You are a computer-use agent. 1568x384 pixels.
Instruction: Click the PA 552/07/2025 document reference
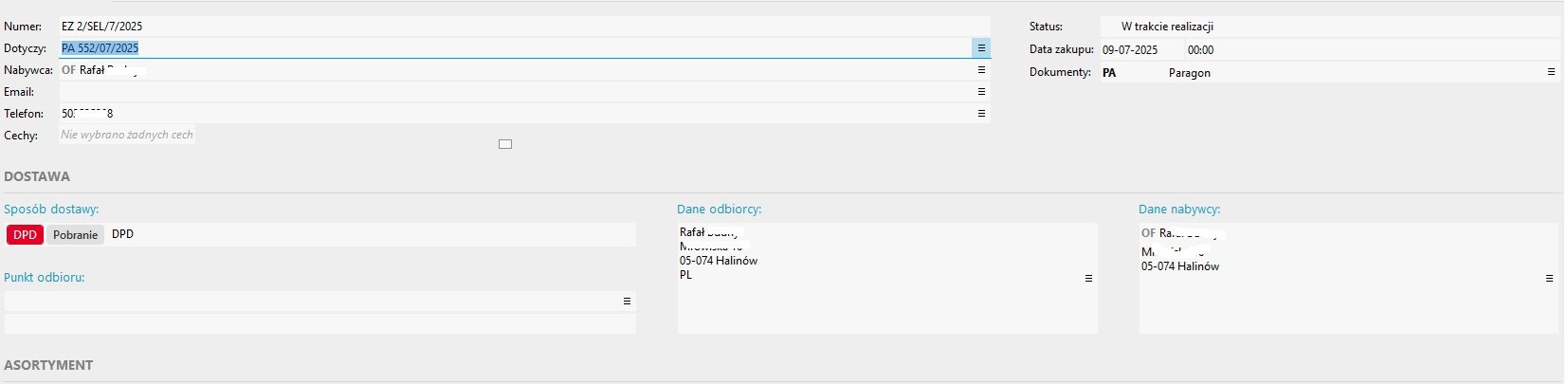100,48
